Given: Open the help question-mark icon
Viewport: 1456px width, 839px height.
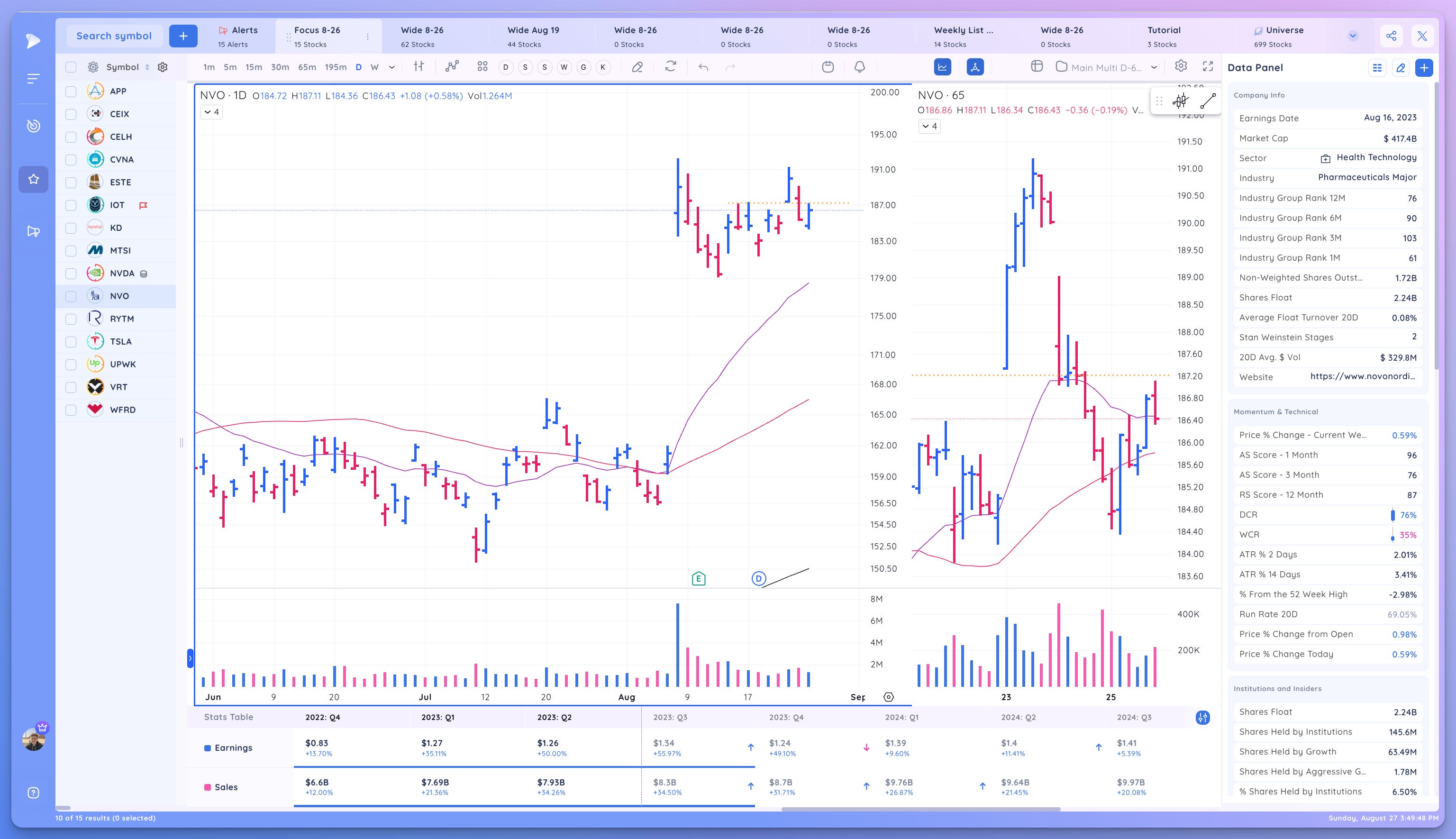Looking at the screenshot, I should point(34,793).
